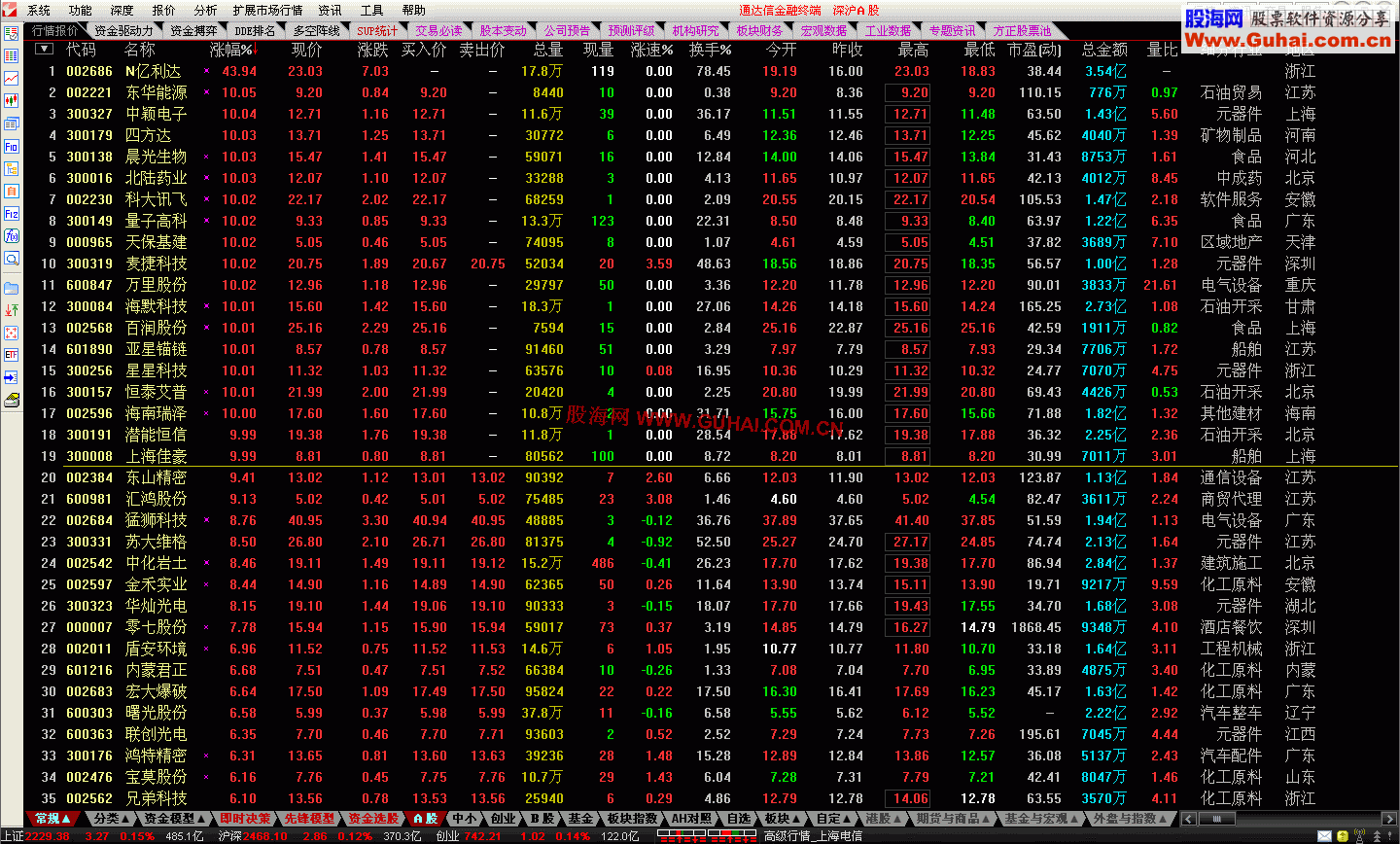Click the blue arrow import sidebar icon
Screen dimensions: 1400x844
click(x=12, y=377)
